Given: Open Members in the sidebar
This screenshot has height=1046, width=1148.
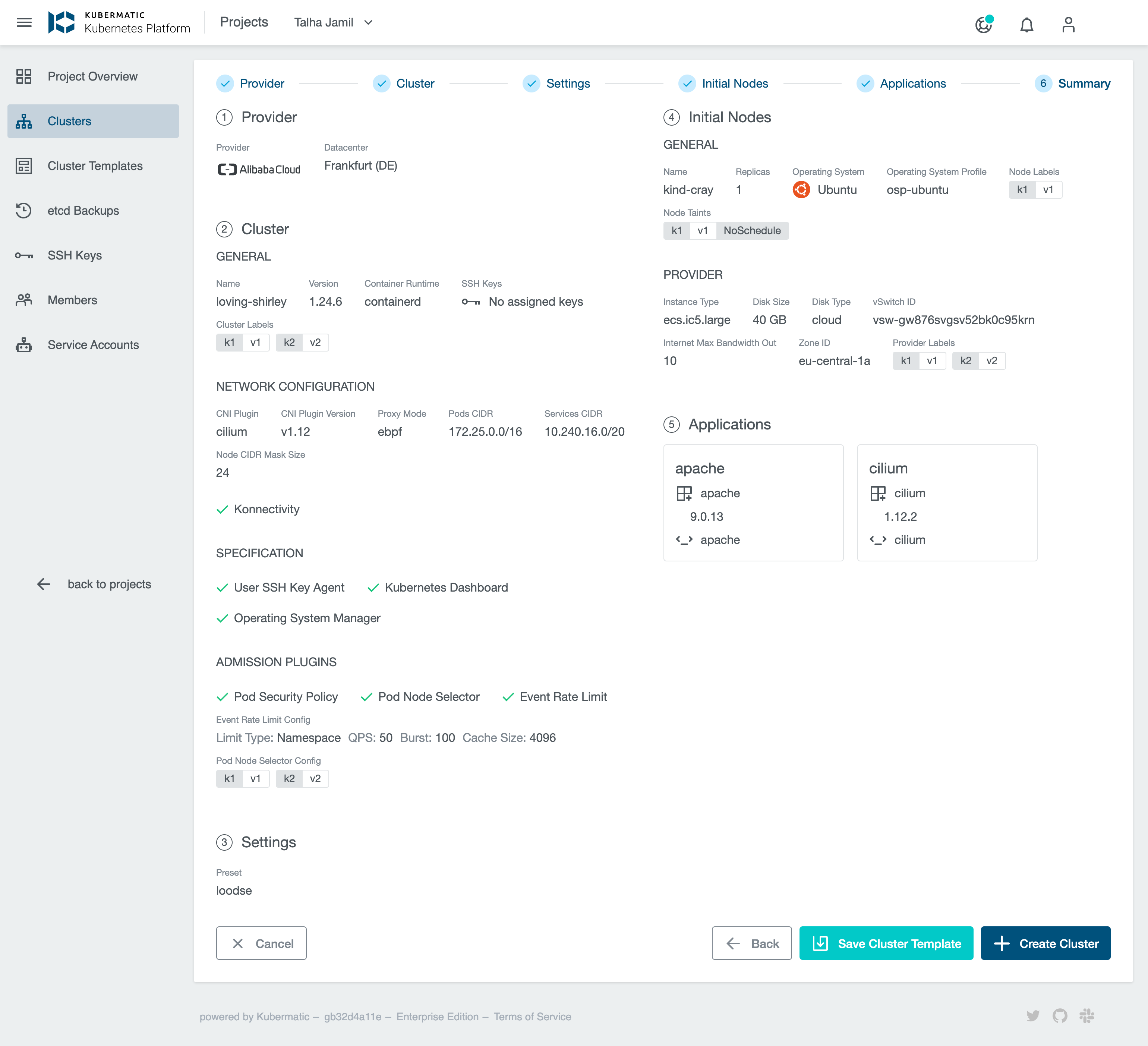Looking at the screenshot, I should click(93, 300).
